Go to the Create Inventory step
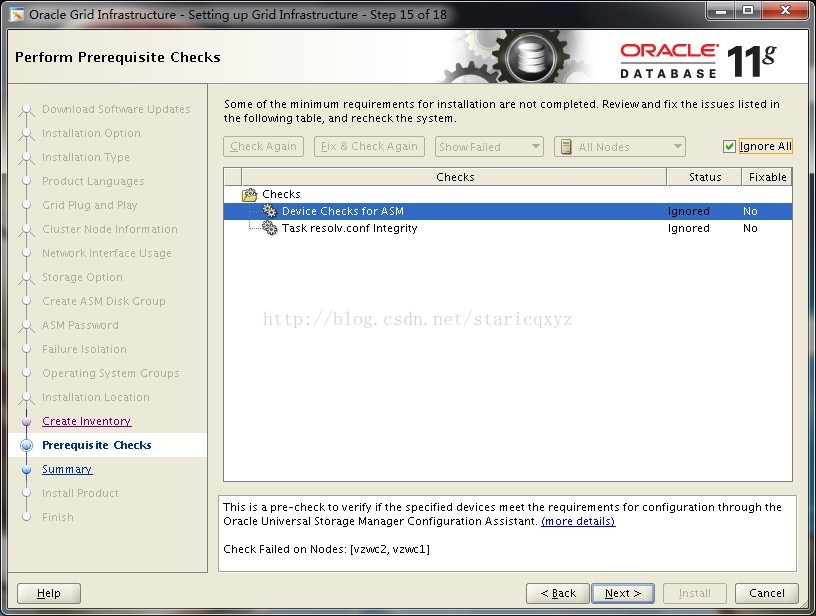 86,421
